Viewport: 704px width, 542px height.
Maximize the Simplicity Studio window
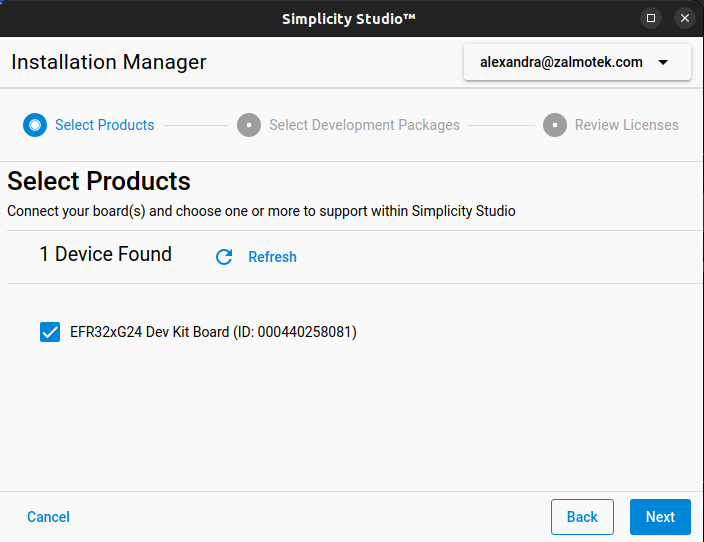[651, 18]
